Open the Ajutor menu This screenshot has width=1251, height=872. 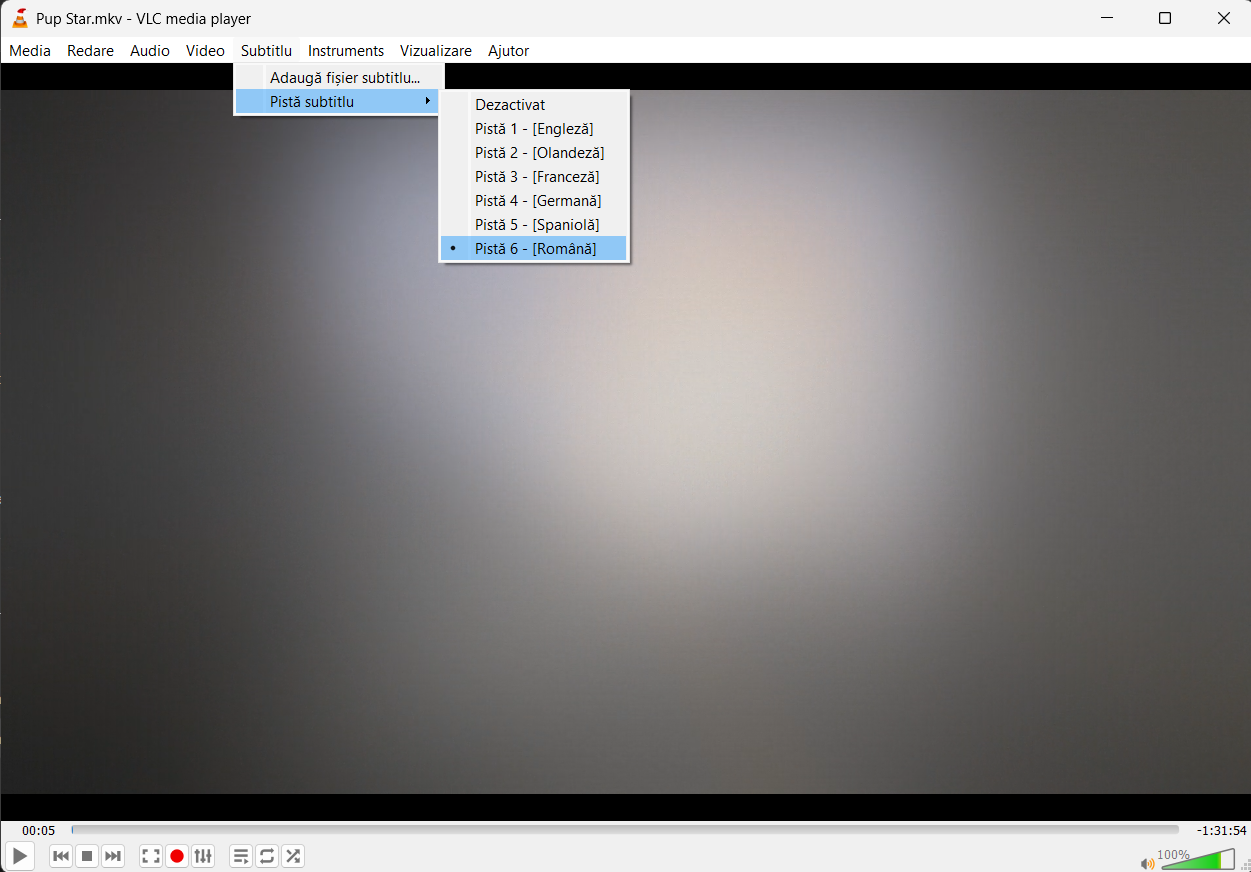point(509,50)
